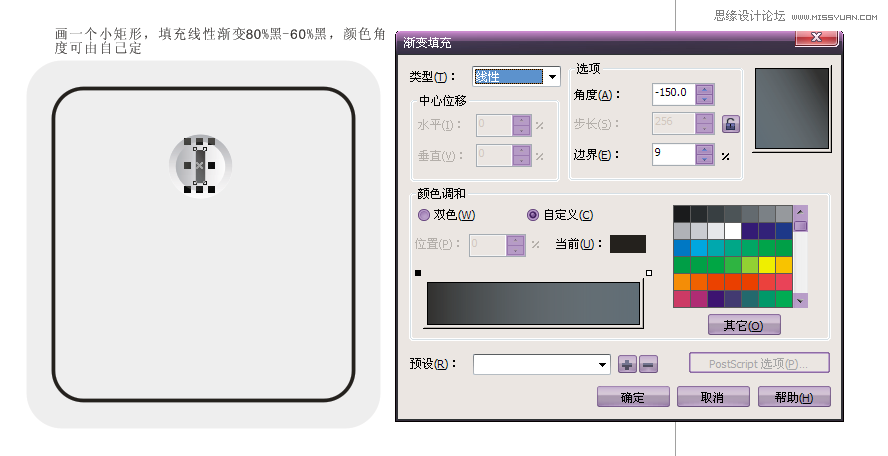Open the 类型 type dropdown
This screenshot has height=456, width=888.
(552, 77)
